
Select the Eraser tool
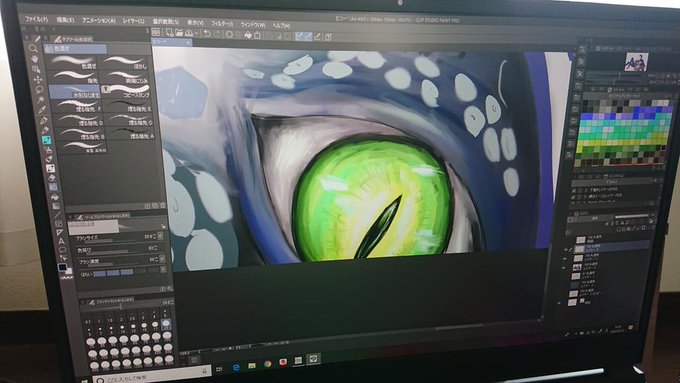tap(52, 178)
